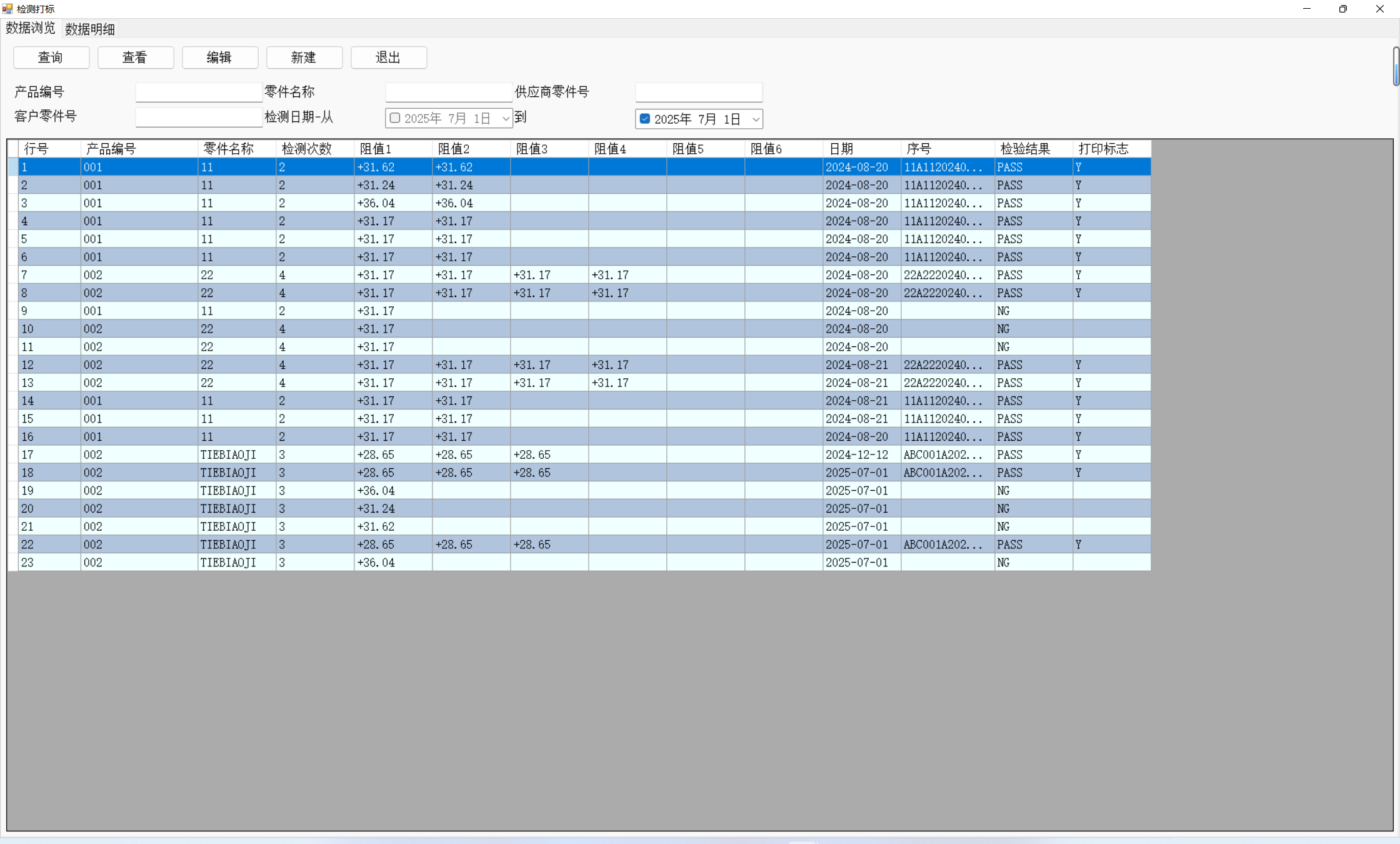Sort by 行号 column header
The width and height of the screenshot is (1400, 844).
[50, 149]
